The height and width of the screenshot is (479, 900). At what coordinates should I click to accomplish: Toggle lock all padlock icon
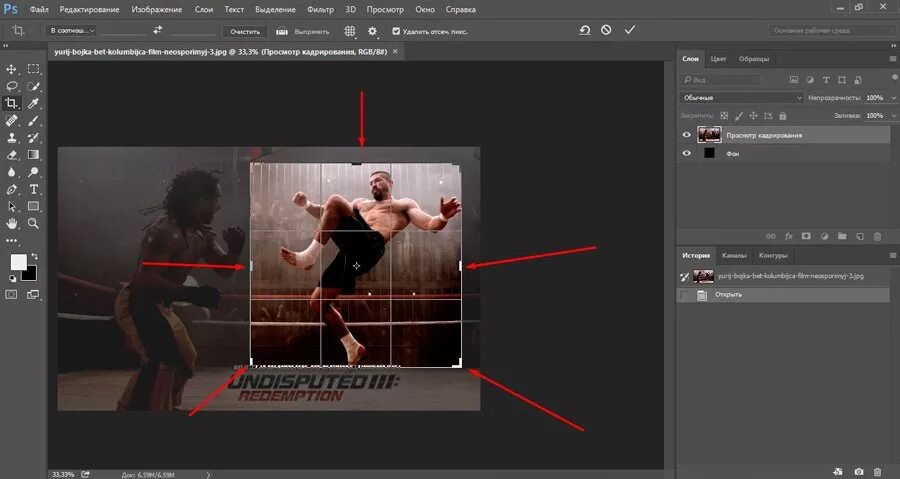(782, 116)
